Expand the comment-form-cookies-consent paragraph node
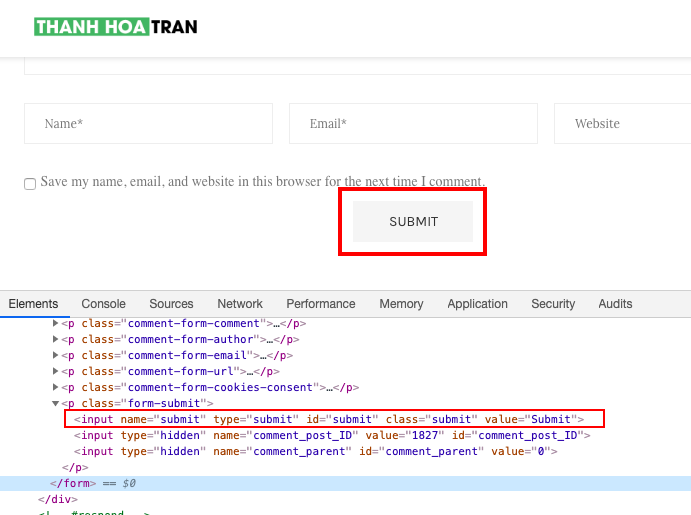This screenshot has height=515, width=691. click(55, 387)
